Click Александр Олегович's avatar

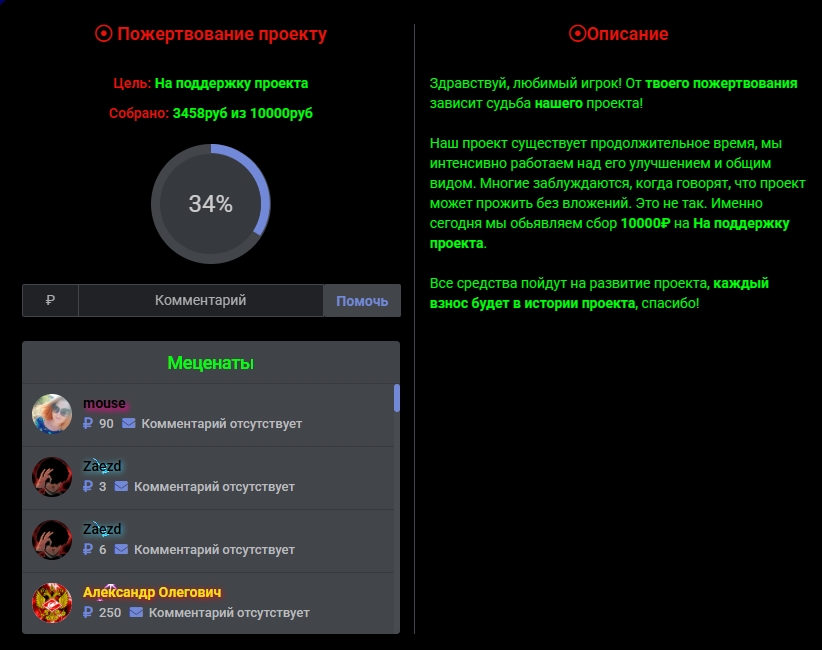tap(53, 604)
